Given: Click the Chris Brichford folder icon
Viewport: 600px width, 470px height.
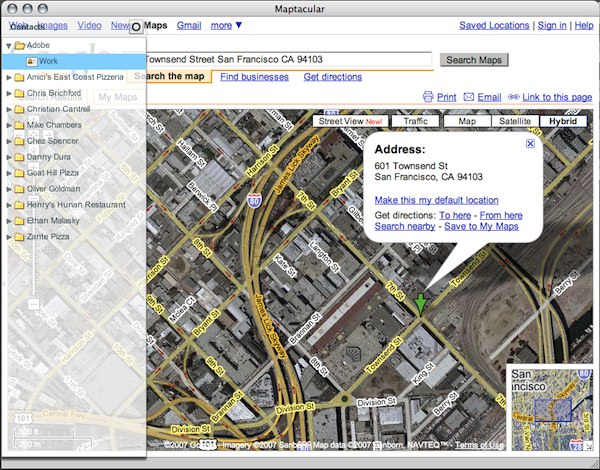Looking at the screenshot, I should coord(19,93).
